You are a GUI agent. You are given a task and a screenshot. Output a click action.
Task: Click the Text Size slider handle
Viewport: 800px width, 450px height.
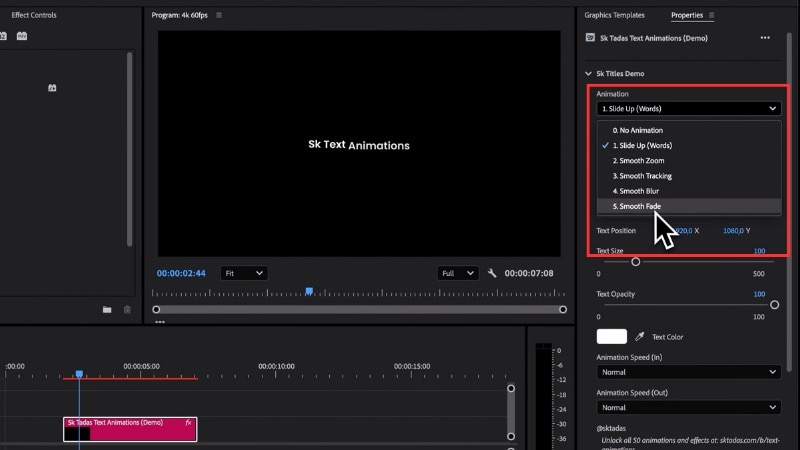tap(636, 262)
